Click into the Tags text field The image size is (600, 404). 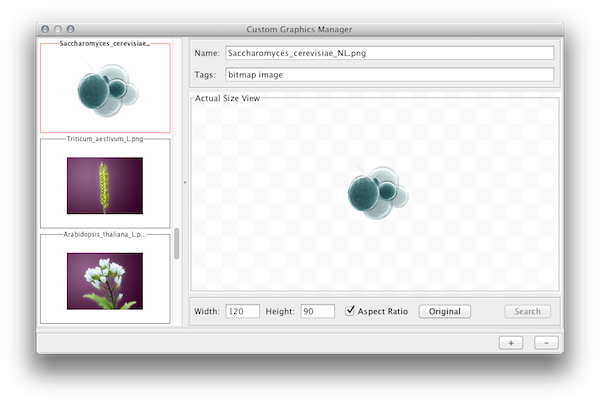[x=388, y=74]
